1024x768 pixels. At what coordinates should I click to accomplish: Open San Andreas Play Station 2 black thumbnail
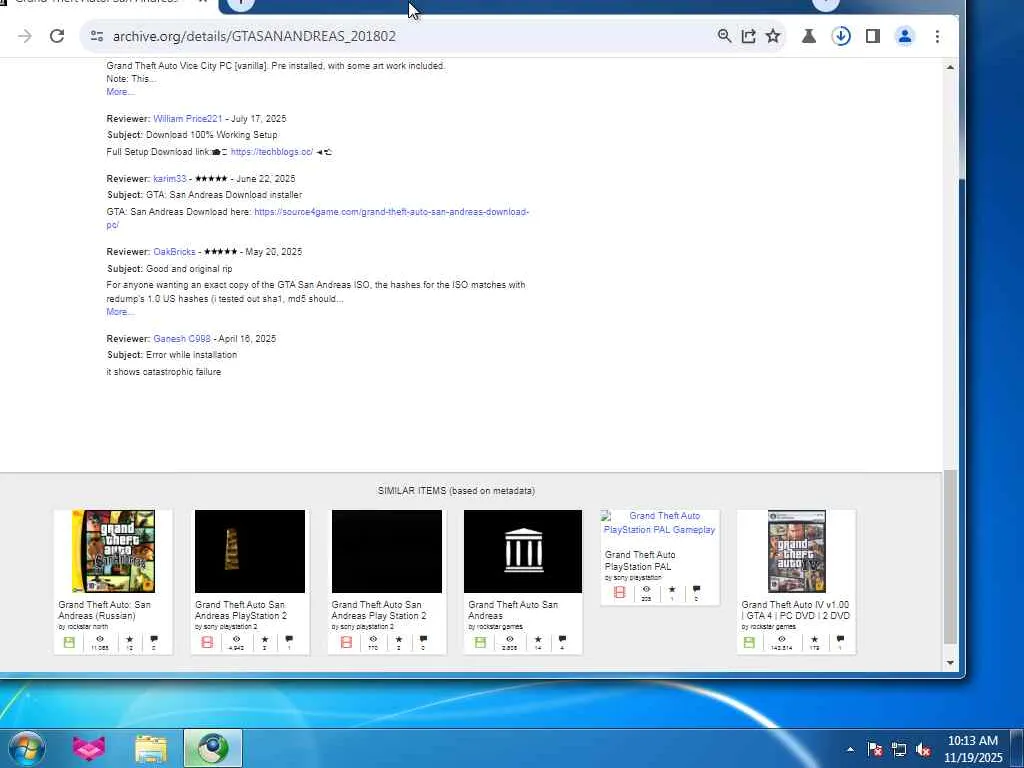[x=387, y=551]
